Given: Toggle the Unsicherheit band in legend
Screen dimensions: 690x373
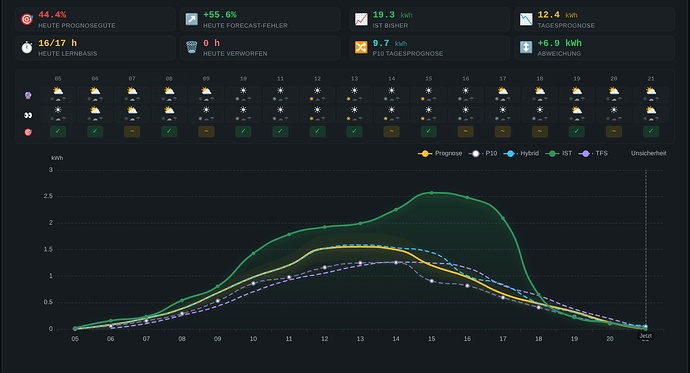Looking at the screenshot, I should [x=648, y=154].
